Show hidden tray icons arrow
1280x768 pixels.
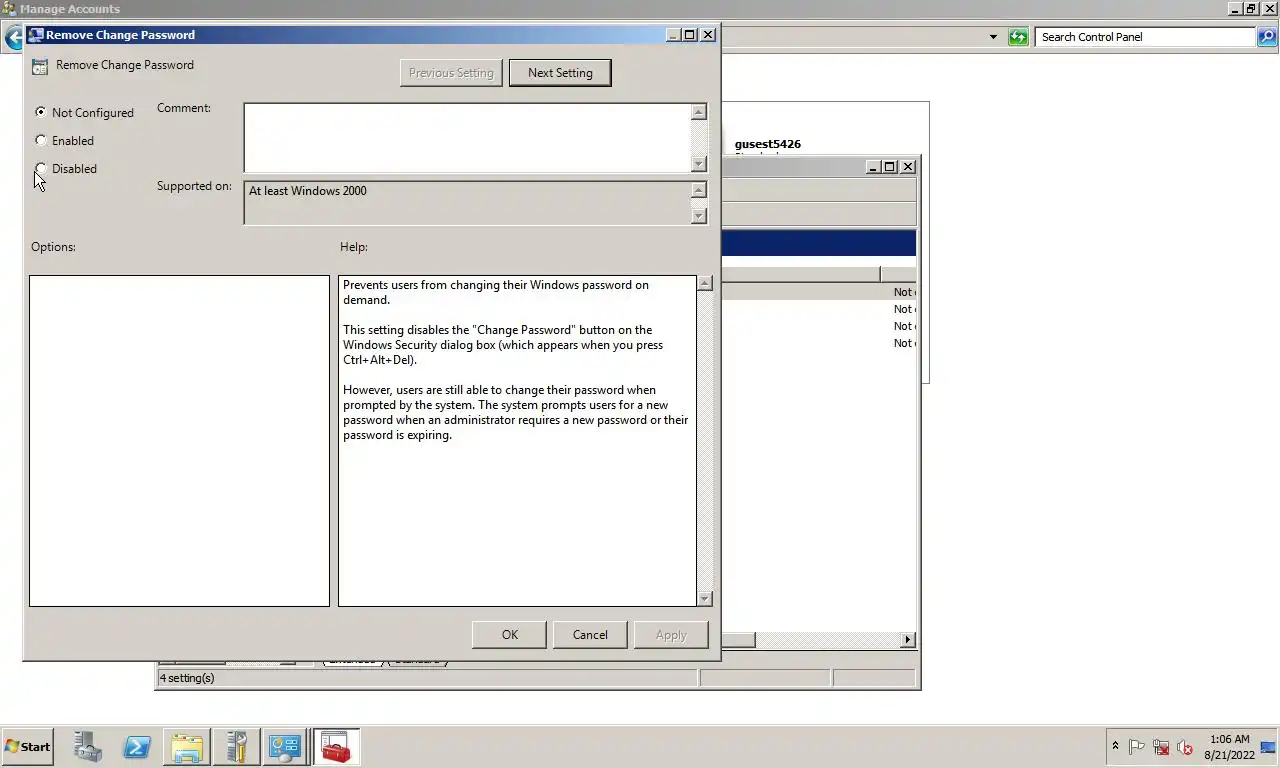(1115, 747)
